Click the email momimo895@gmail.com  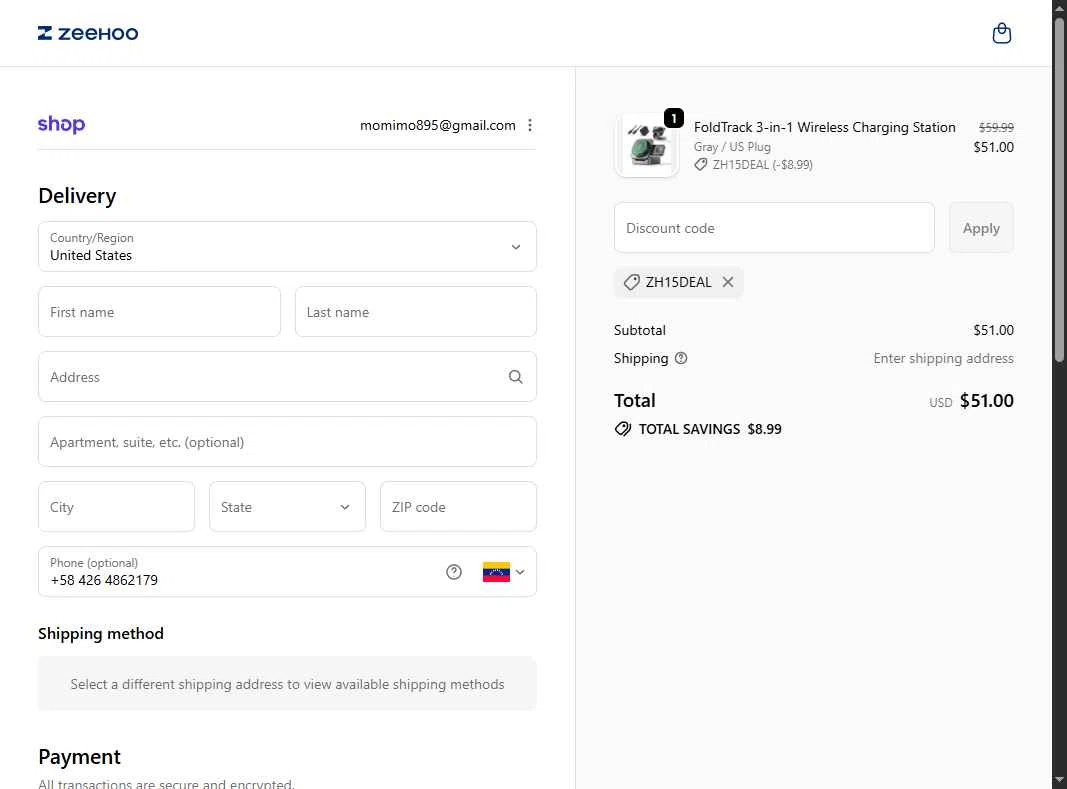pos(438,125)
